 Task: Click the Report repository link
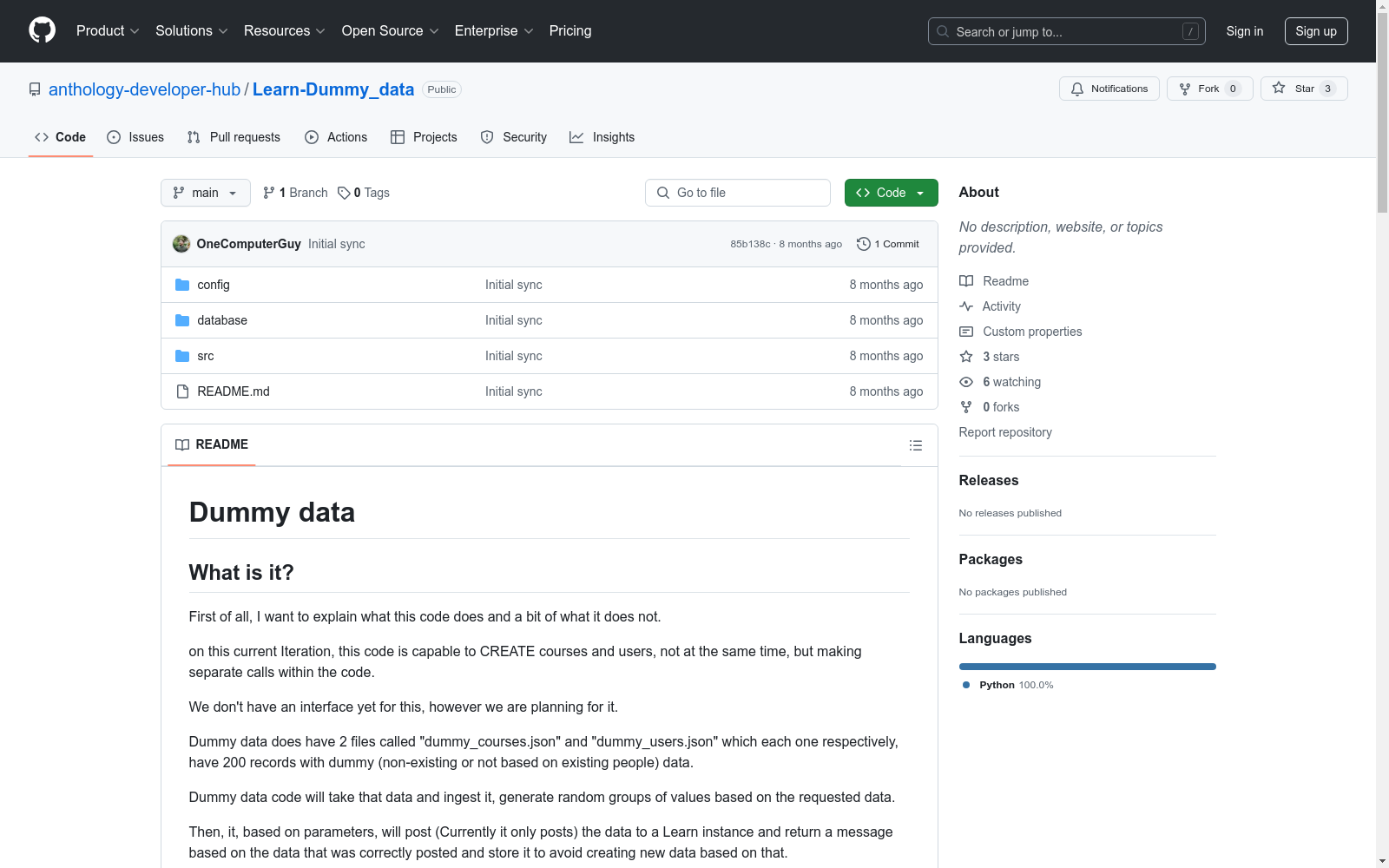[1005, 432]
